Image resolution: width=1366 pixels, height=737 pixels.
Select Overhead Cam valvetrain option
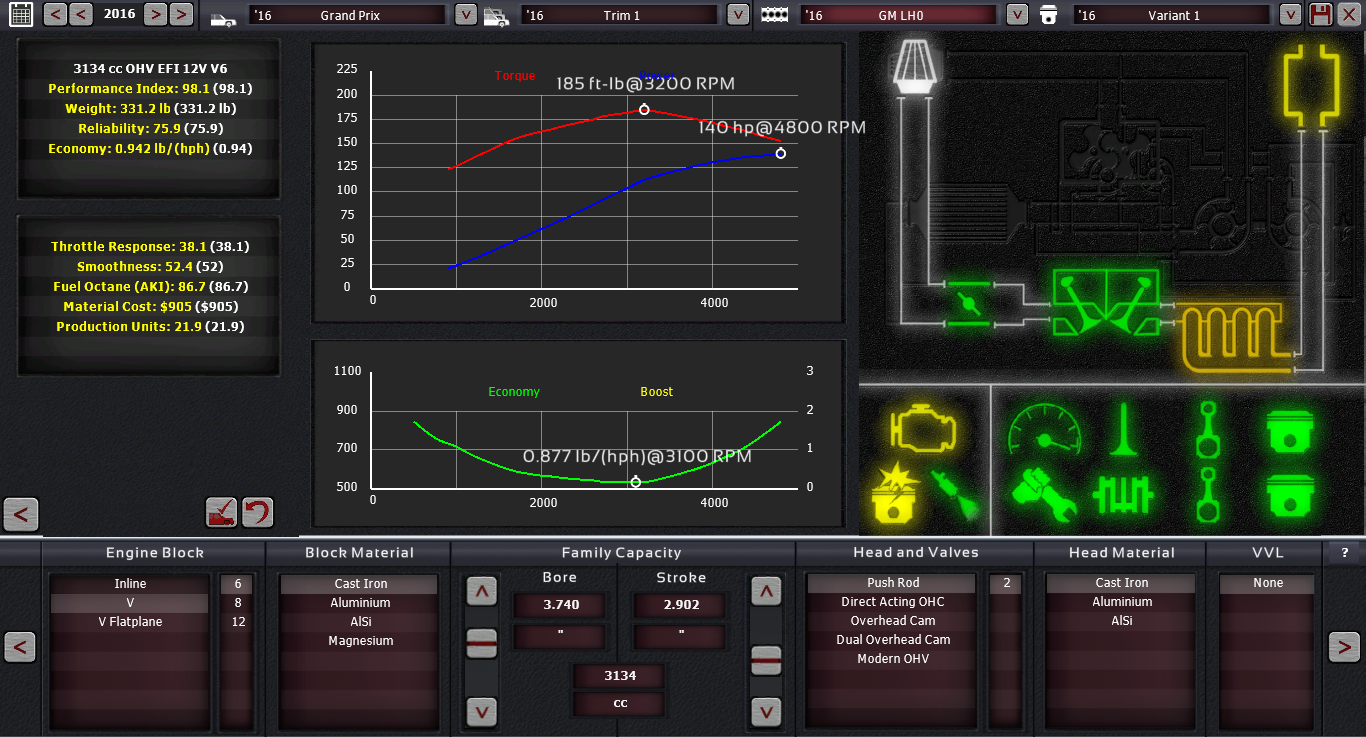click(x=893, y=621)
